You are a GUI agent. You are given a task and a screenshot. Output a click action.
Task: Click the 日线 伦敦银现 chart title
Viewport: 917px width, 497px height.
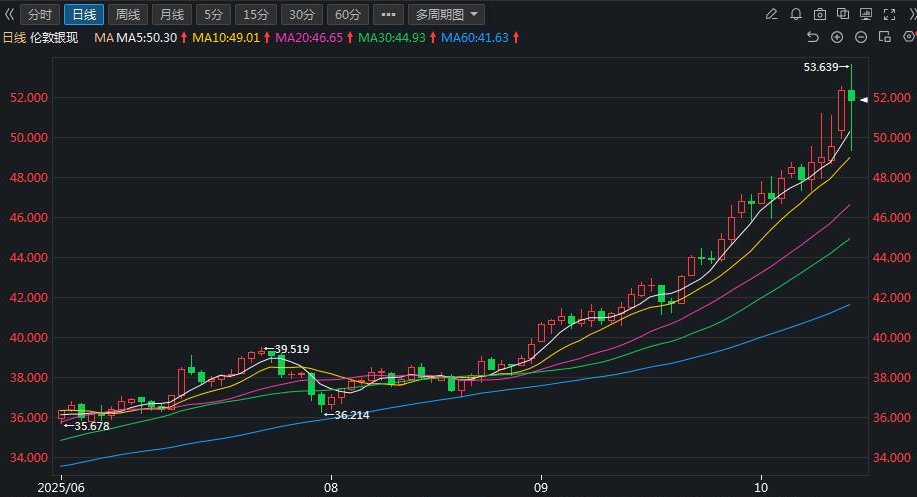point(40,38)
